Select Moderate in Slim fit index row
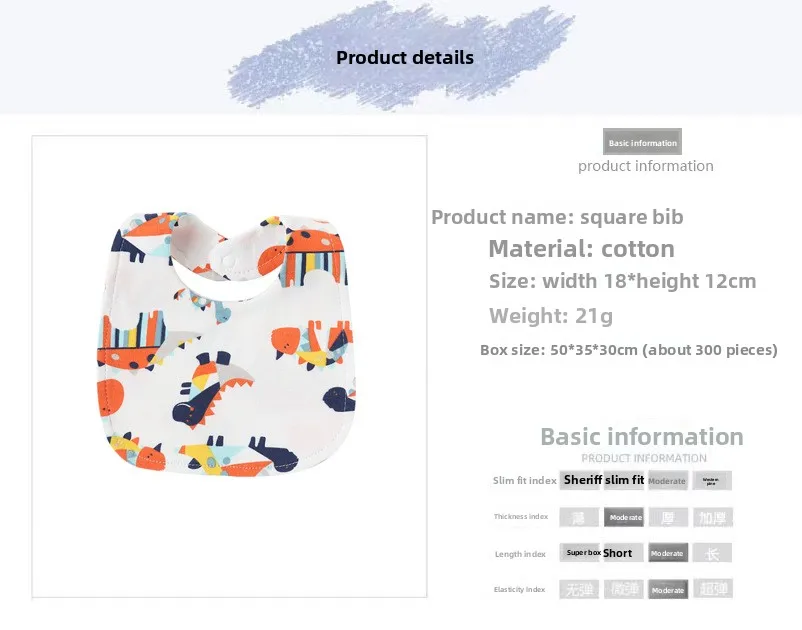 (668, 481)
